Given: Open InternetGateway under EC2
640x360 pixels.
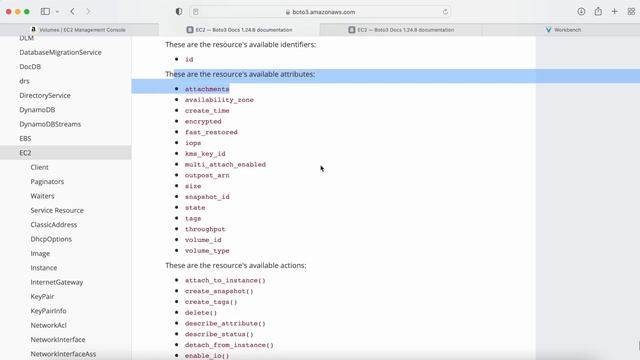Looking at the screenshot, I should point(57,282).
